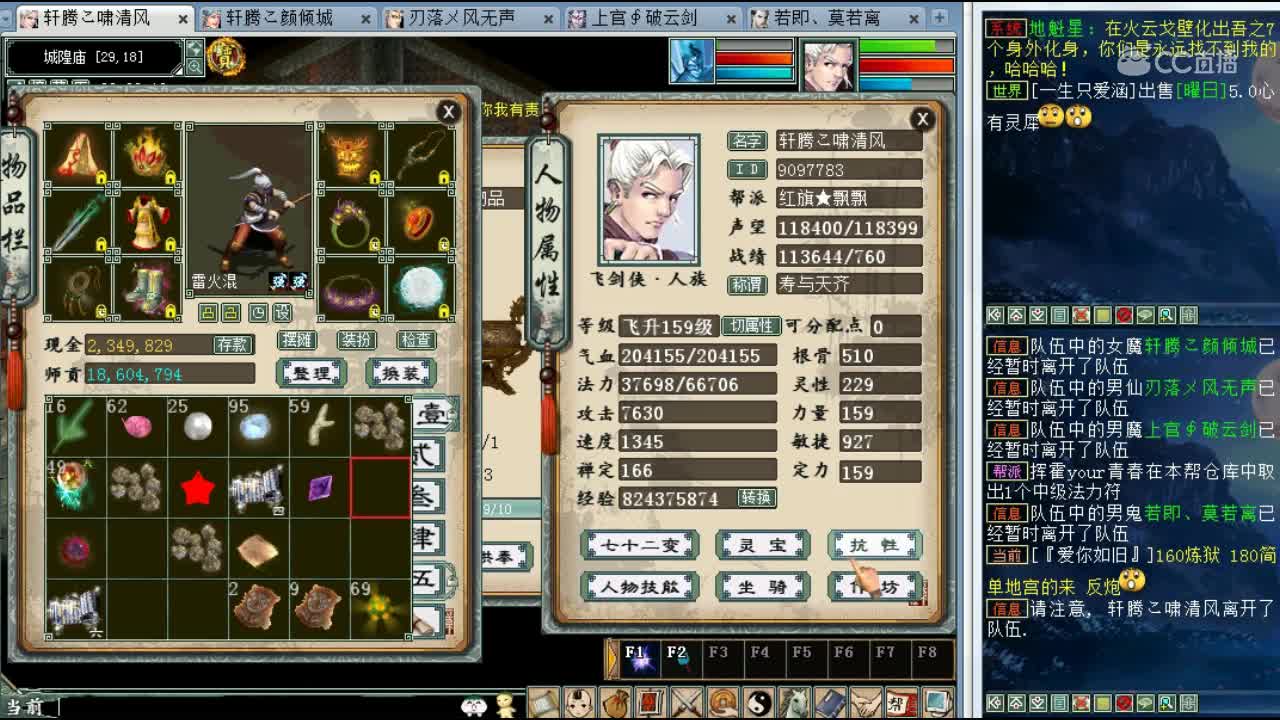Click the yellow square icon in upper chat toolbar

1103,315
